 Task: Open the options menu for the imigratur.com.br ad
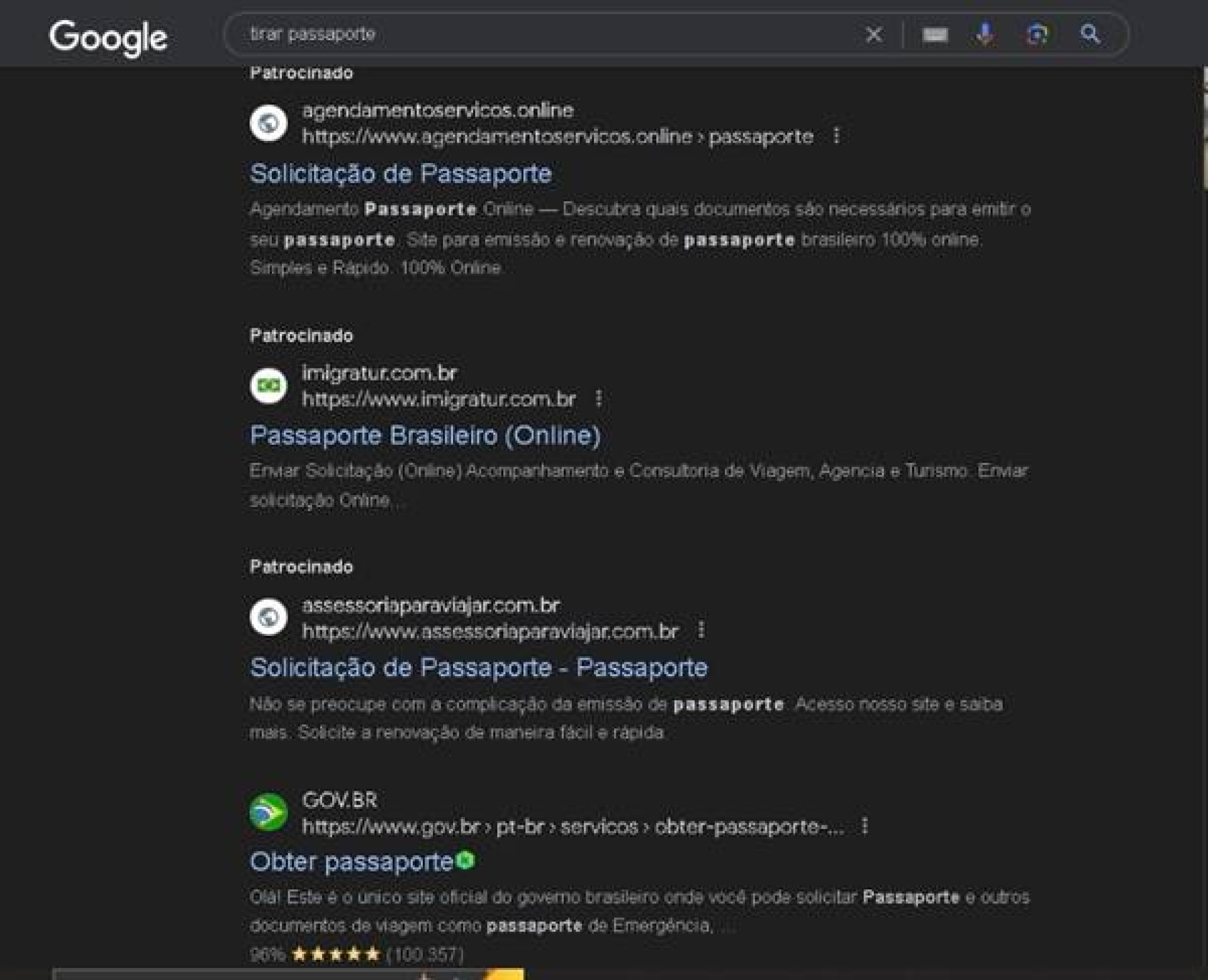click(x=598, y=398)
